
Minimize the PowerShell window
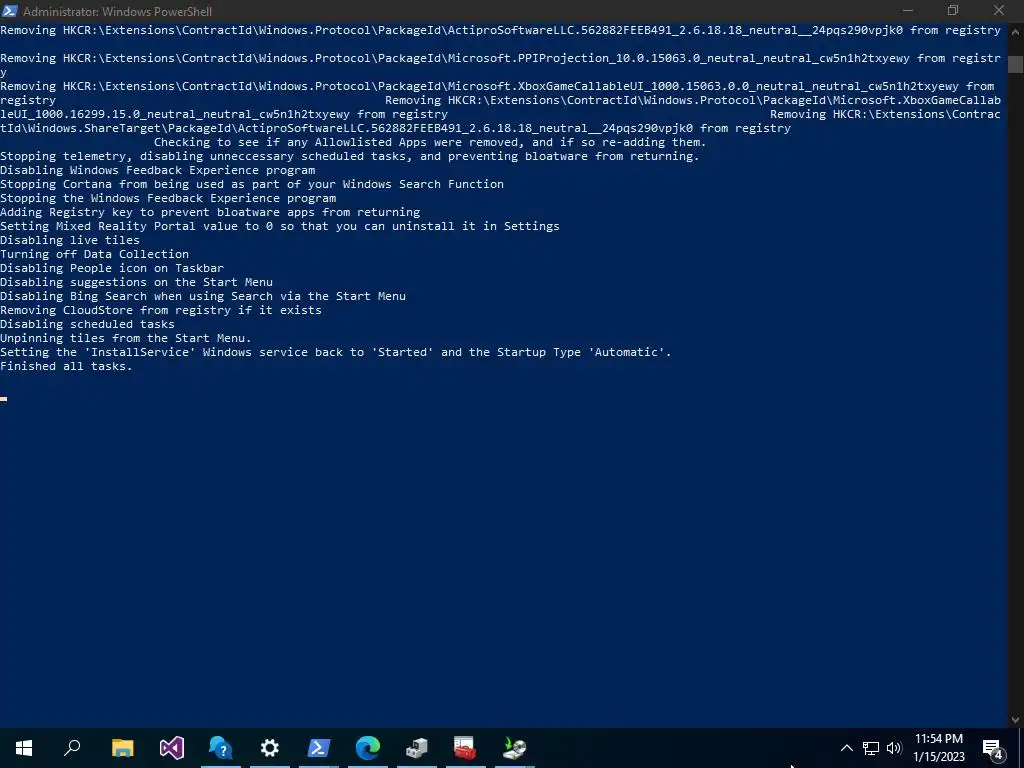[x=908, y=10]
